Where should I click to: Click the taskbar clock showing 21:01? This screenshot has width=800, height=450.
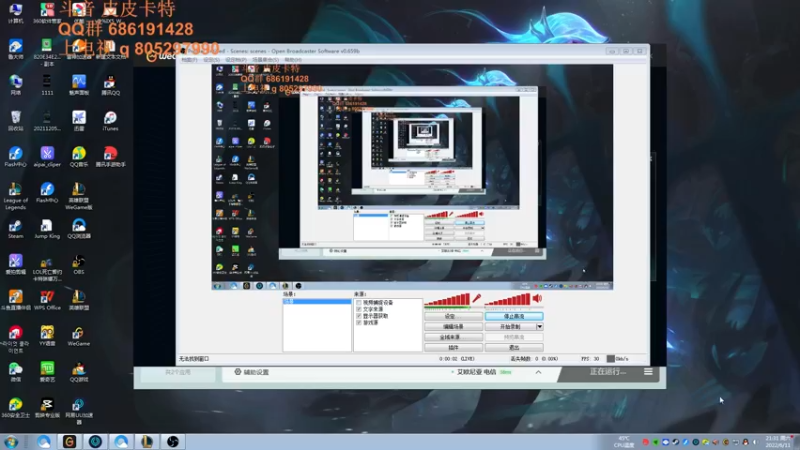[779, 441]
